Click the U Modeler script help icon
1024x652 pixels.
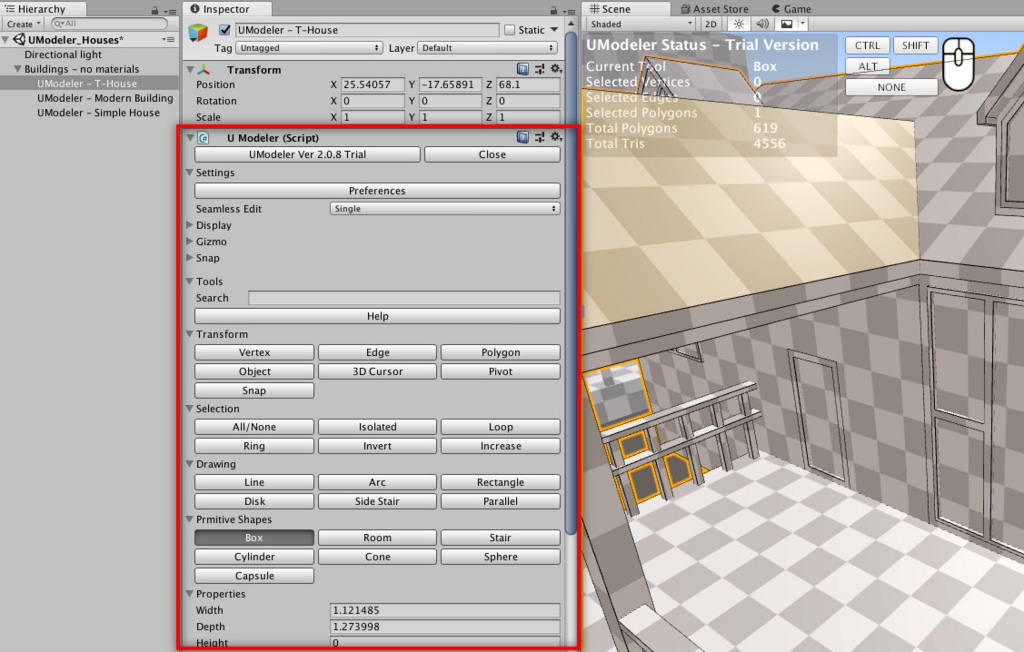point(522,137)
